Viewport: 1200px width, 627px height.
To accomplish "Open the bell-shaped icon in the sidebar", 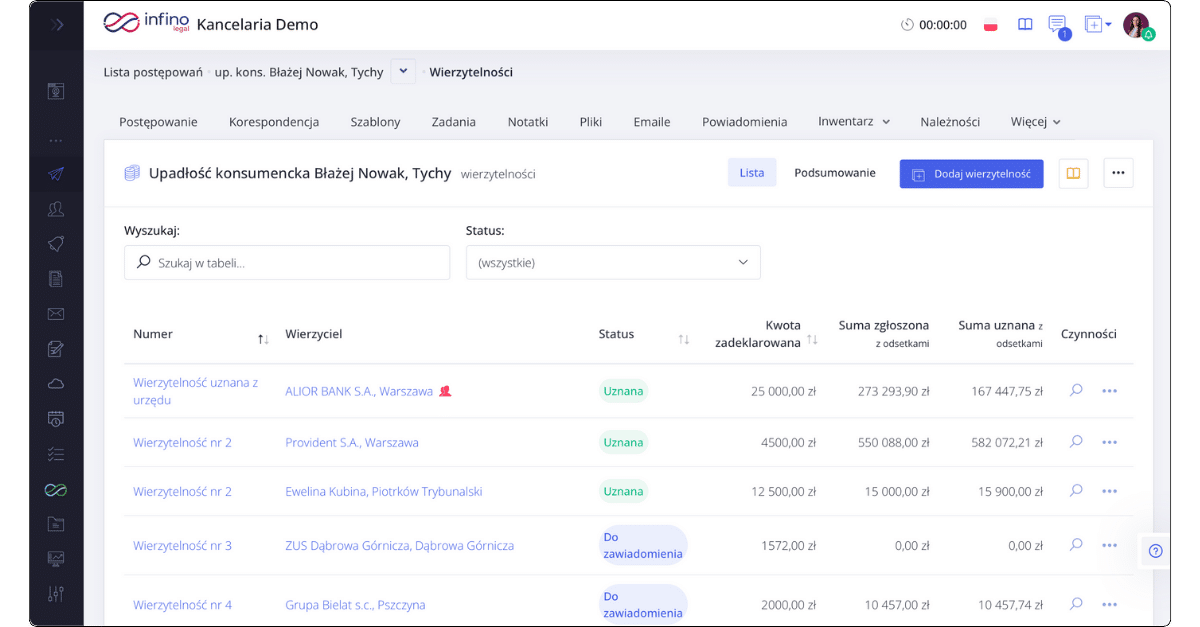I will (x=56, y=244).
